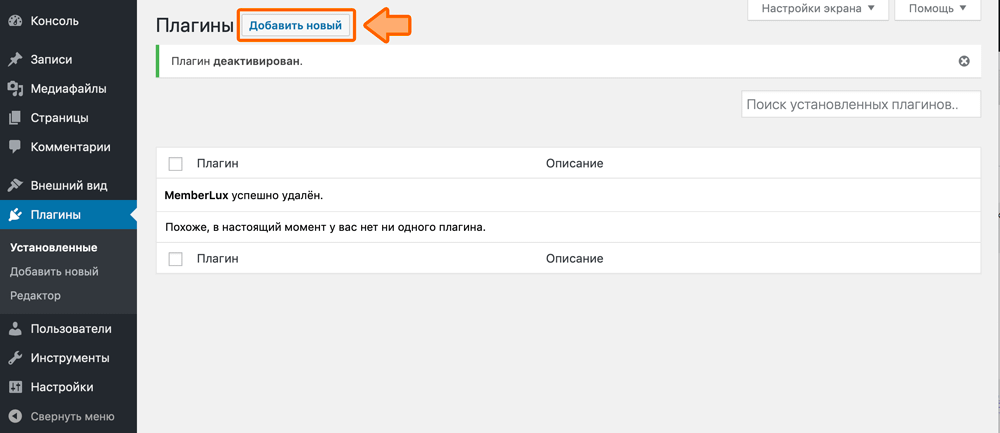Check the select-all checkbox in table header

click(x=176, y=164)
